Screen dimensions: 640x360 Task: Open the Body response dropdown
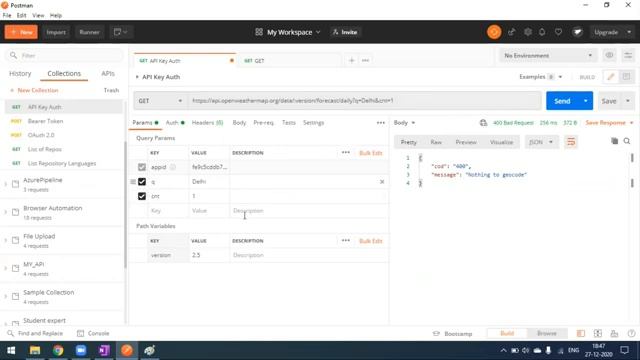(x=404, y=122)
